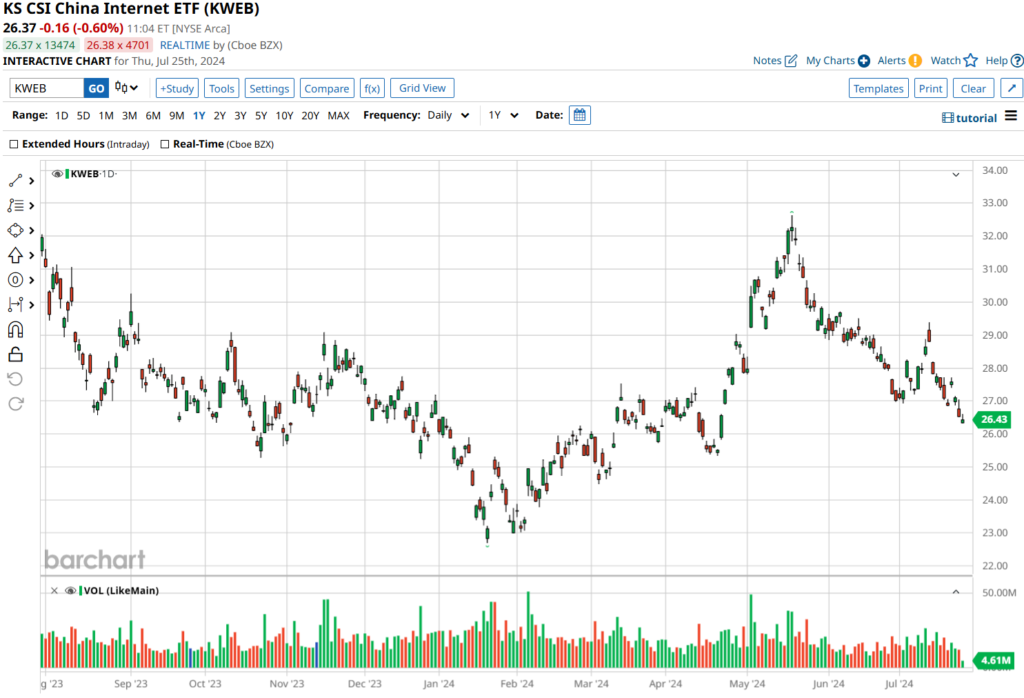Open the Fibonacci retracement tools icon
Image resolution: width=1024 pixels, height=698 pixels.
click(x=16, y=206)
